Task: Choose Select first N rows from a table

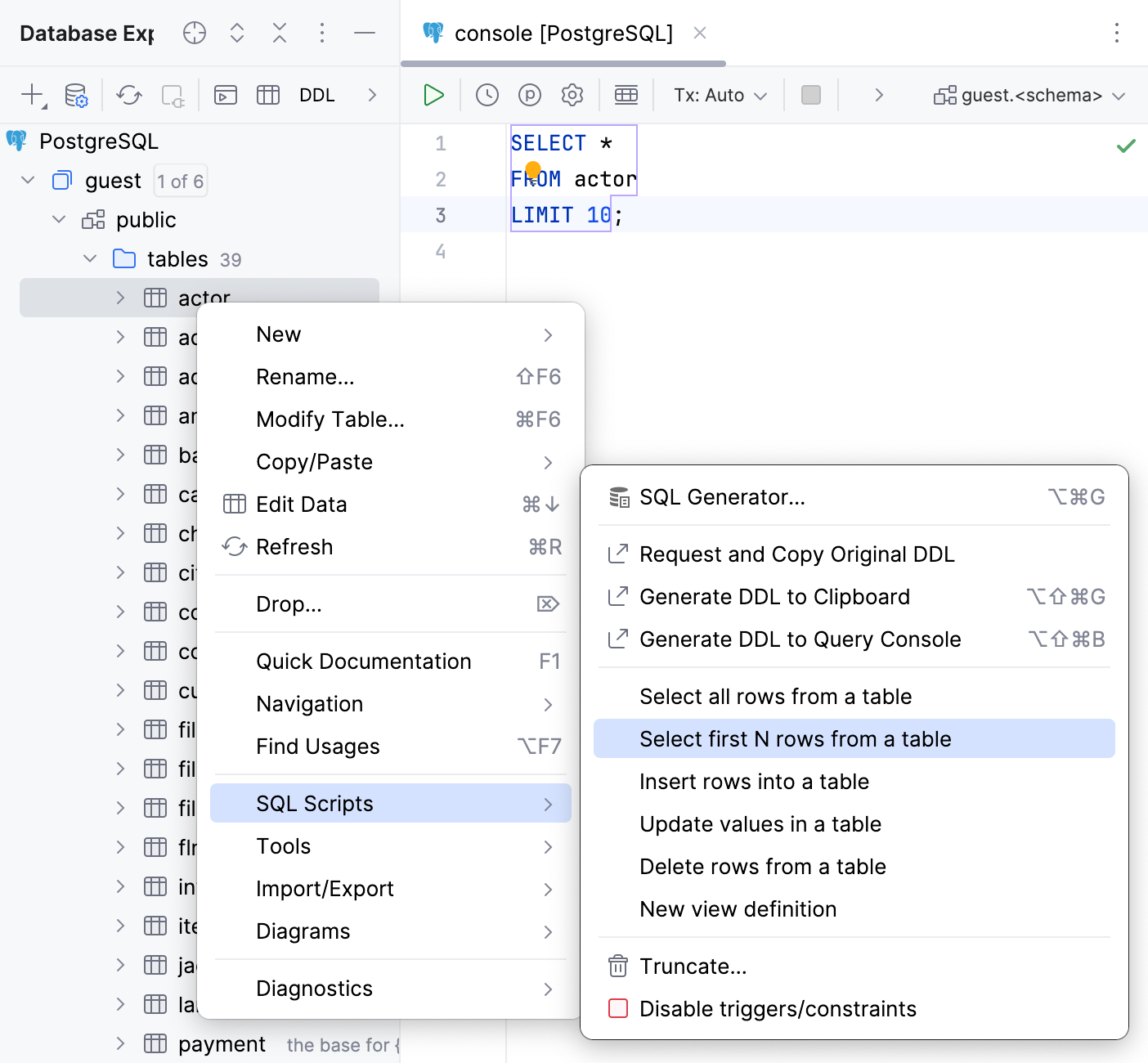Action: (x=796, y=738)
